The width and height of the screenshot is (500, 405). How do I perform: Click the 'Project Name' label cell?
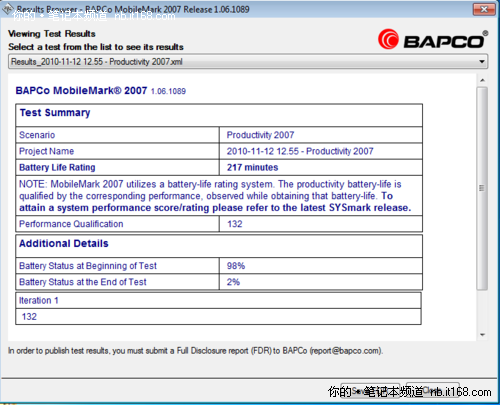pos(117,151)
